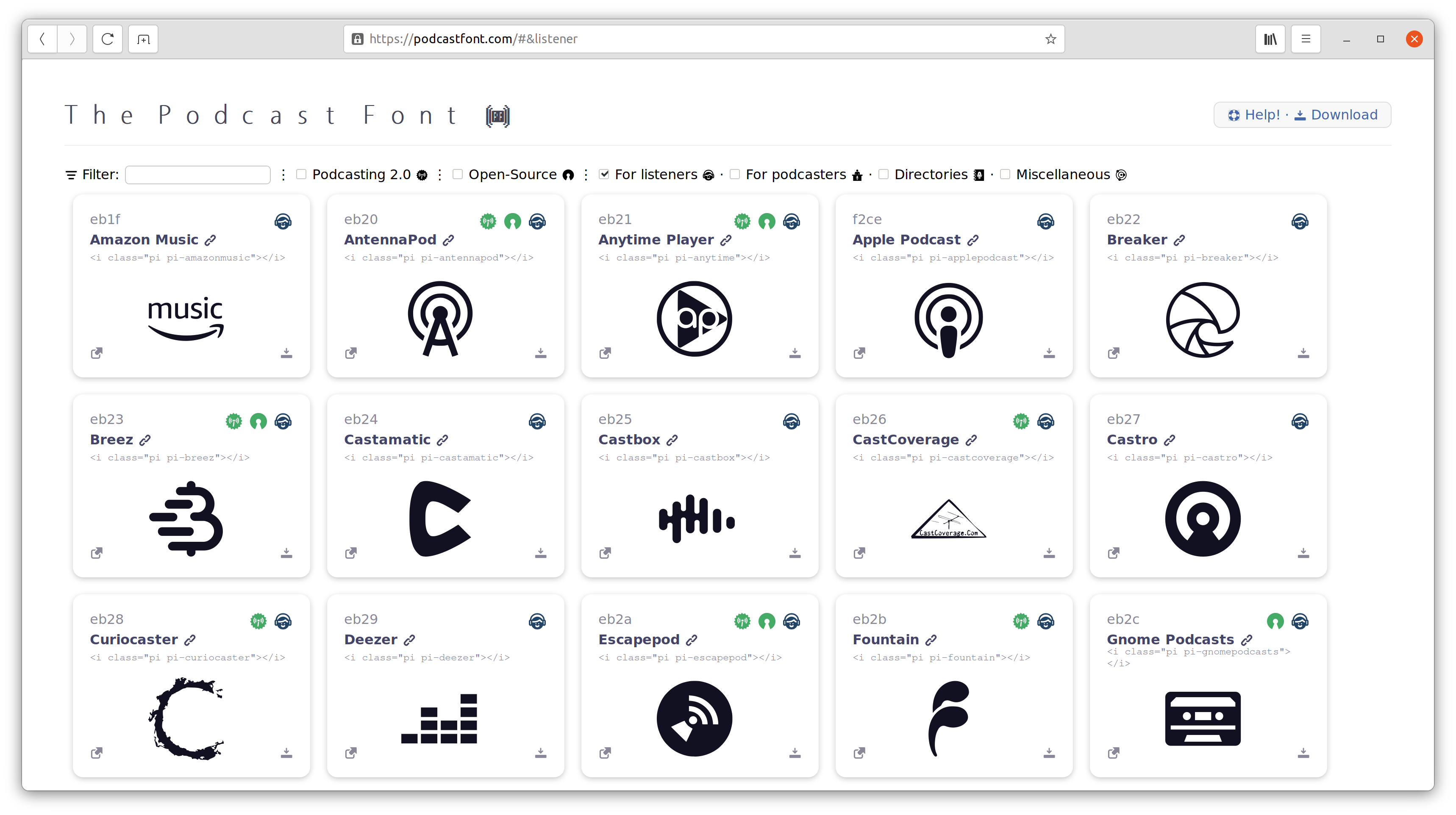Open the Miscellaneous category filter
Viewport: 1456px width, 815px height.
pos(1005,174)
